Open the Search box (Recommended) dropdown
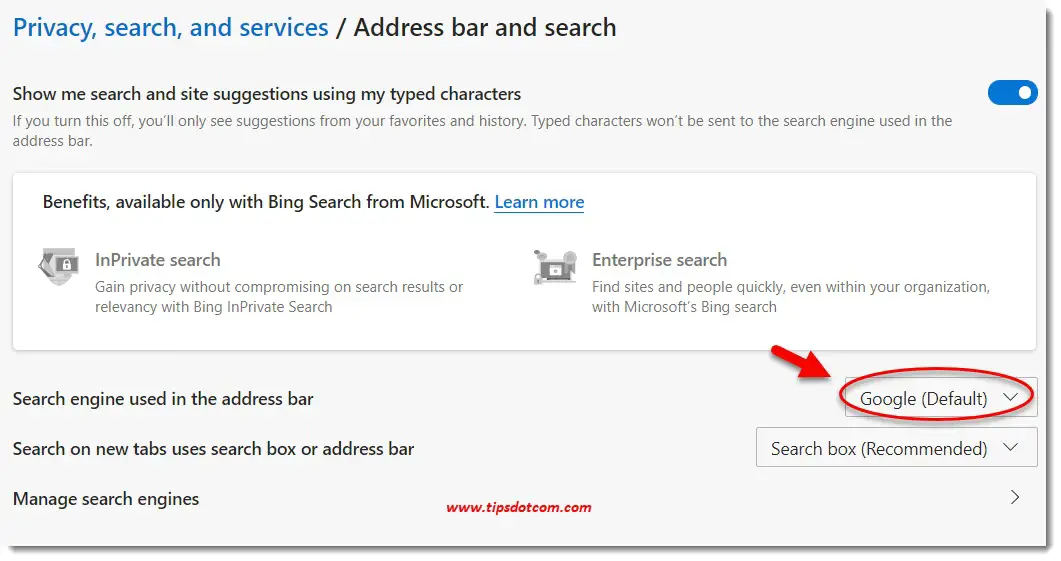Screen dimensions: 1061x561 coord(897,447)
